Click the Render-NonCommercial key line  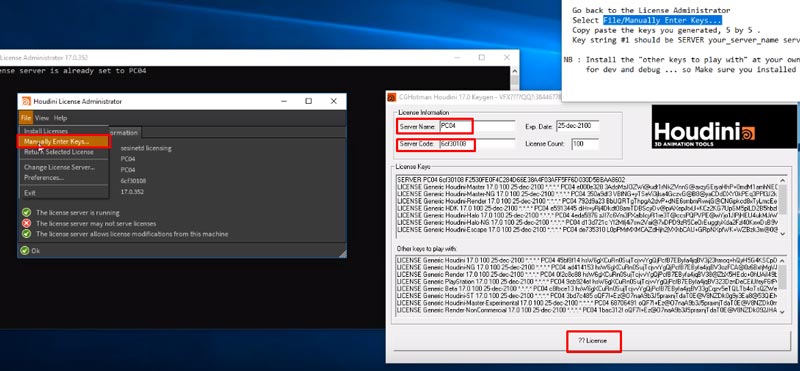(x=587, y=310)
